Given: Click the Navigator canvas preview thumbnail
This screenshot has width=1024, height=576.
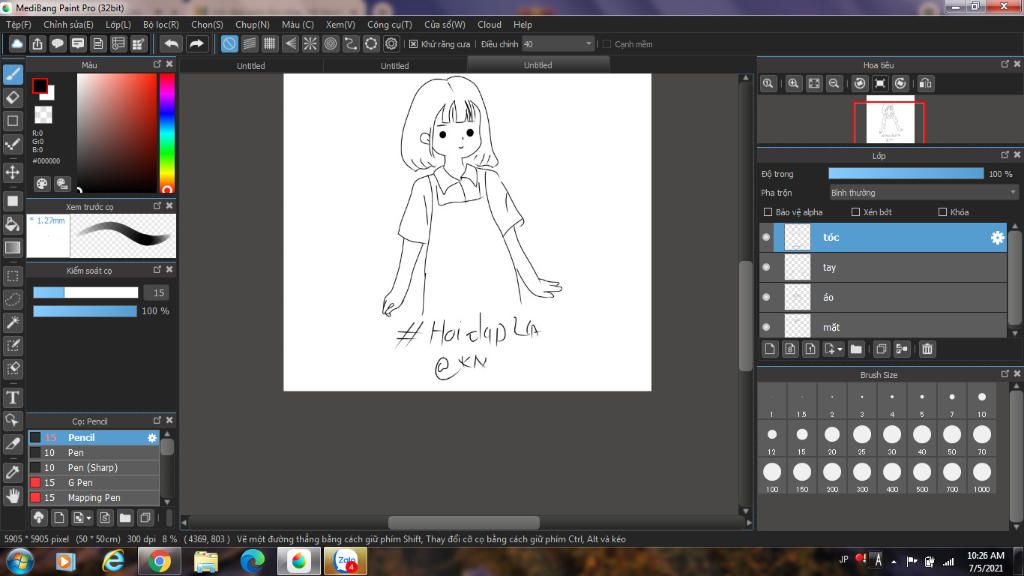Looking at the screenshot, I should coord(889,120).
